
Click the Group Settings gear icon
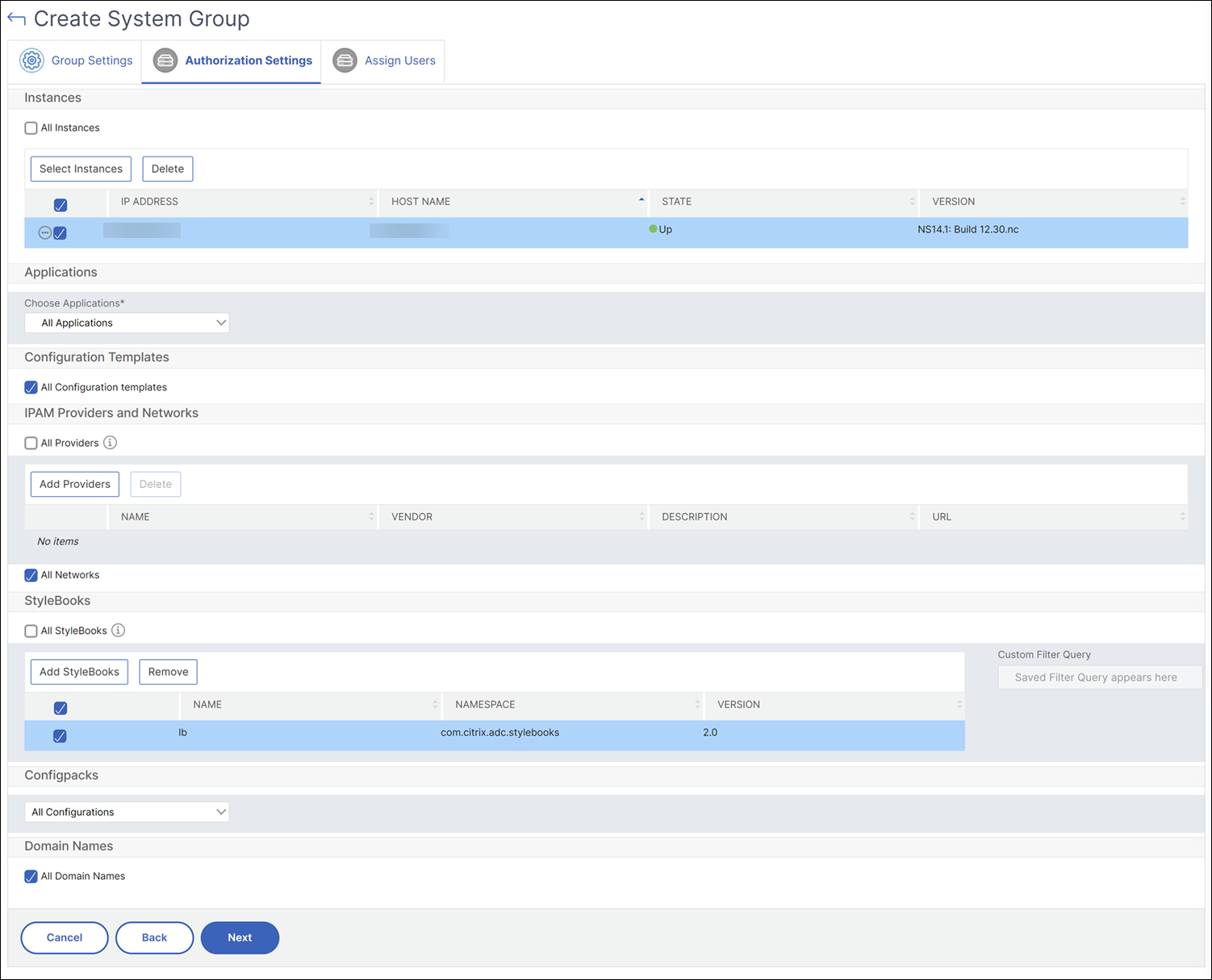pyautogui.click(x=31, y=60)
